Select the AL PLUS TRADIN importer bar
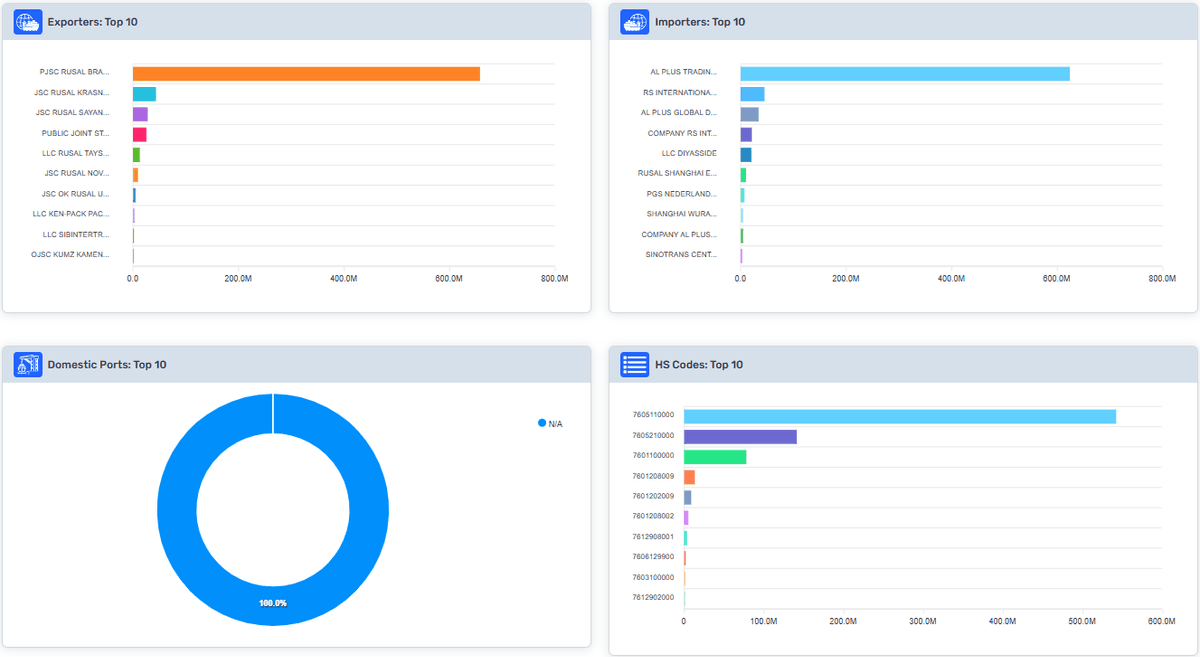1200x657 pixels. [904, 74]
